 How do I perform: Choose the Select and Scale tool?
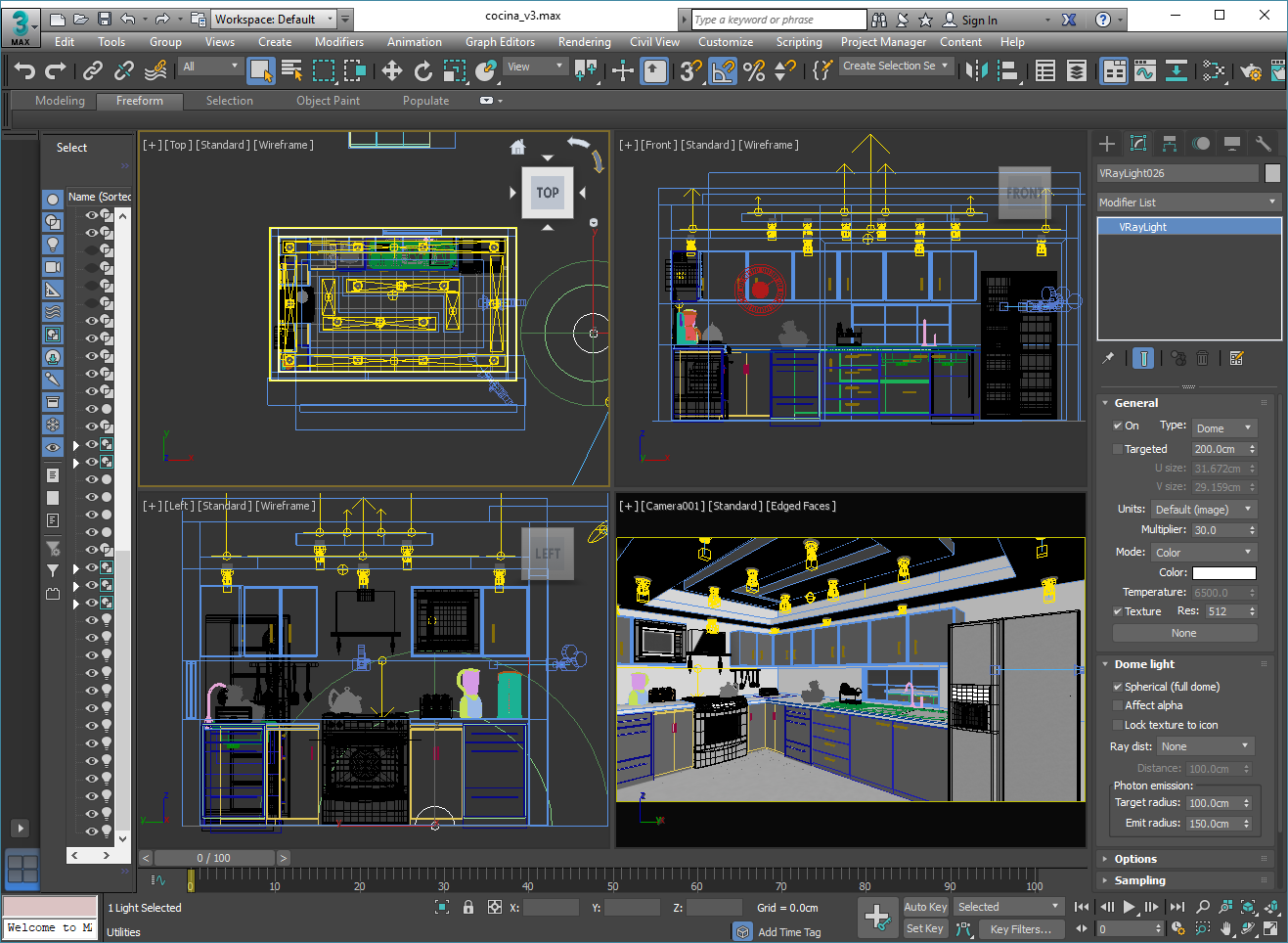455,70
